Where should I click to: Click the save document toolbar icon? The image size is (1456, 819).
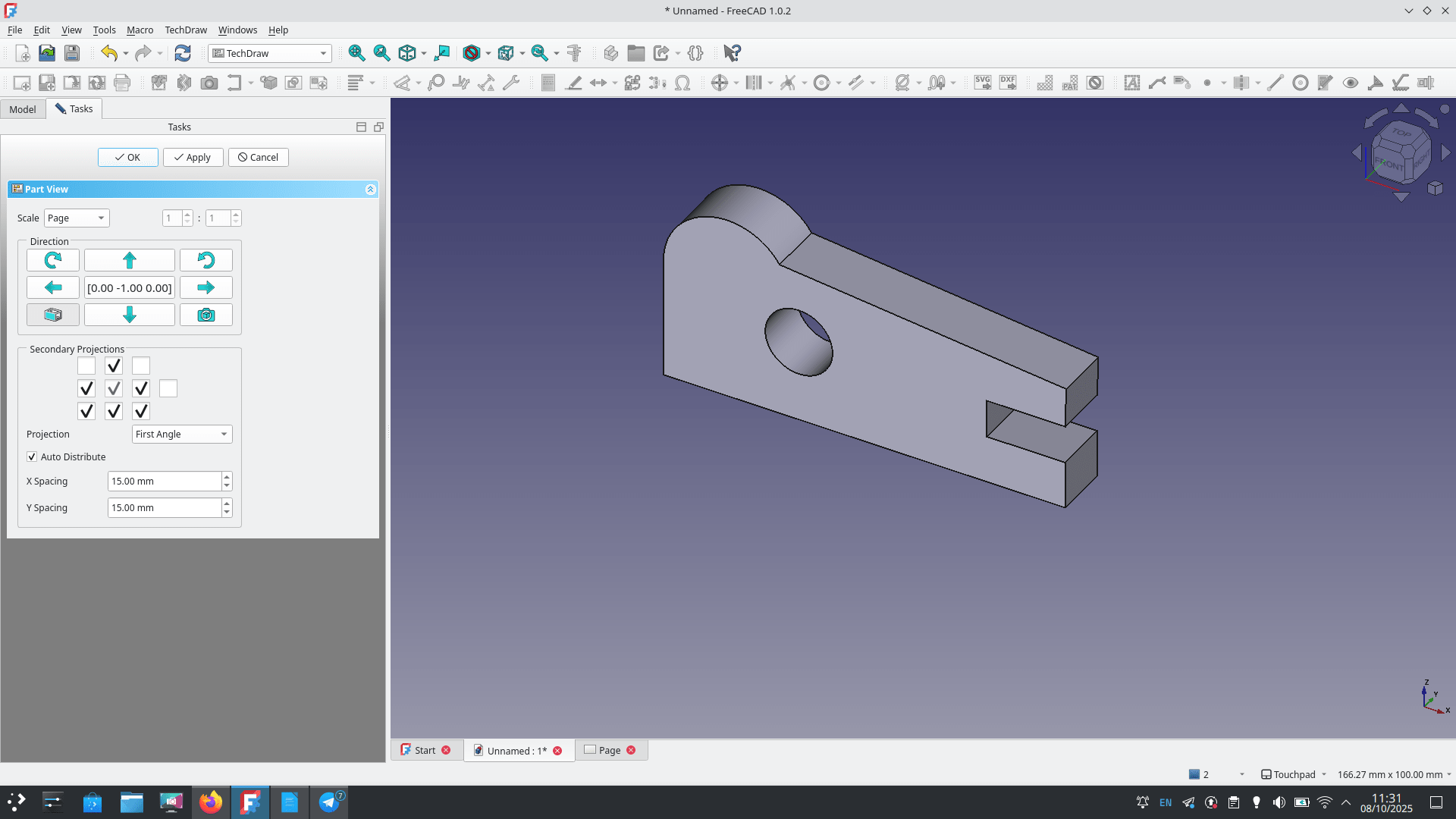[71, 53]
